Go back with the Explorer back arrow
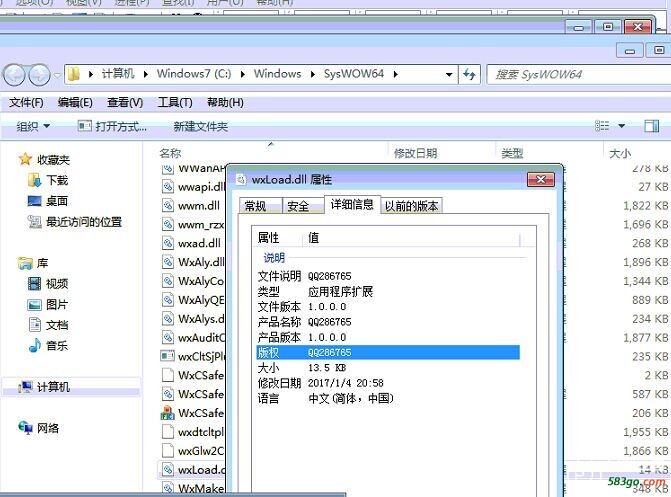Viewport: 671px width, 497px height. tap(16, 75)
